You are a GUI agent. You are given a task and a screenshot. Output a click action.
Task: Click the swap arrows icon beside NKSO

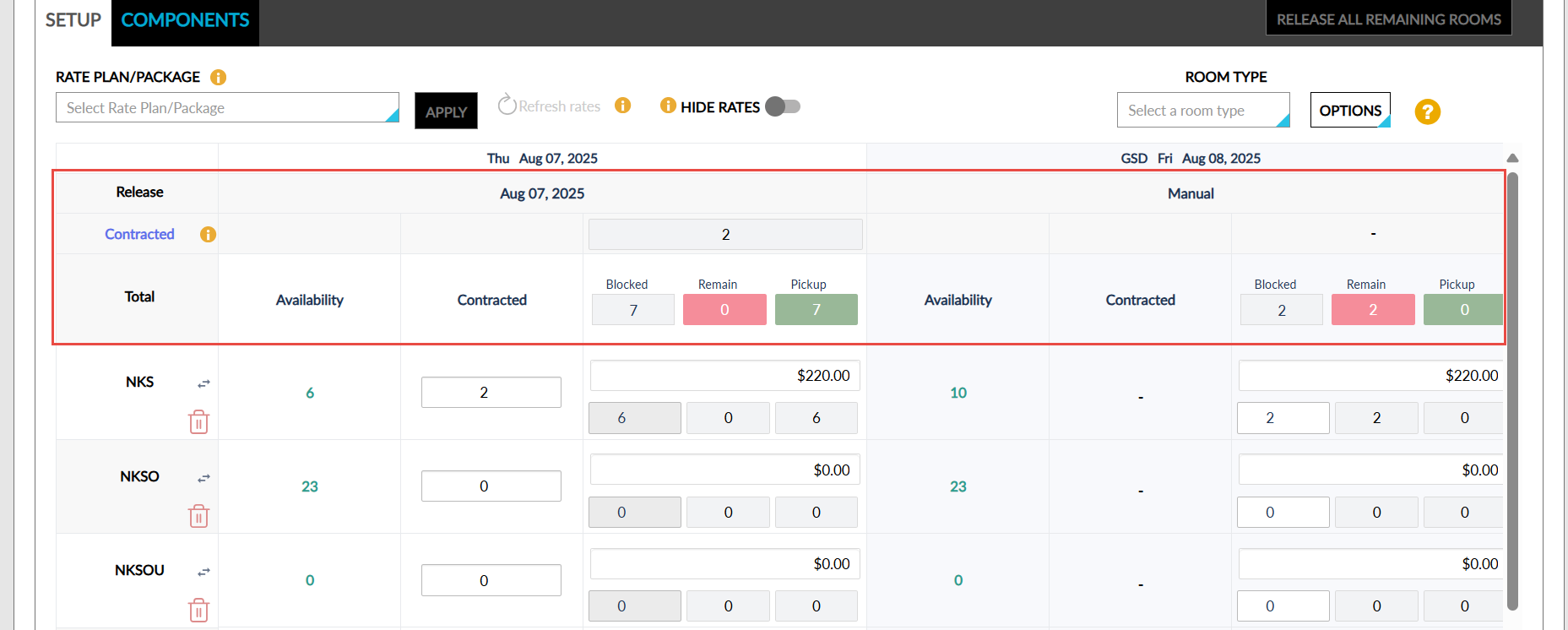tap(203, 478)
